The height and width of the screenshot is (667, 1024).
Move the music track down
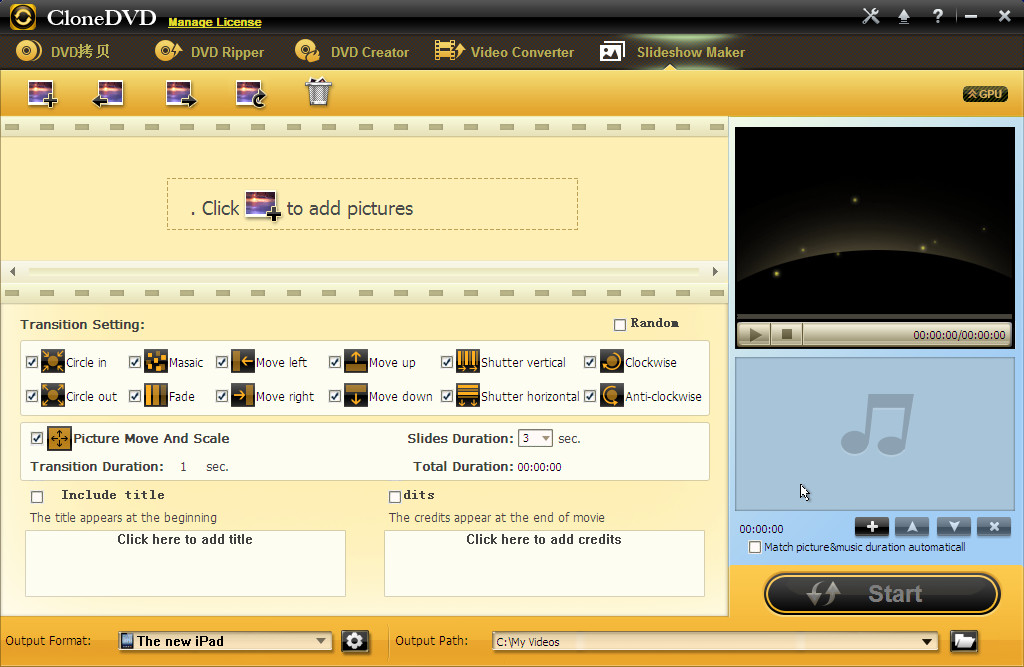(x=953, y=527)
